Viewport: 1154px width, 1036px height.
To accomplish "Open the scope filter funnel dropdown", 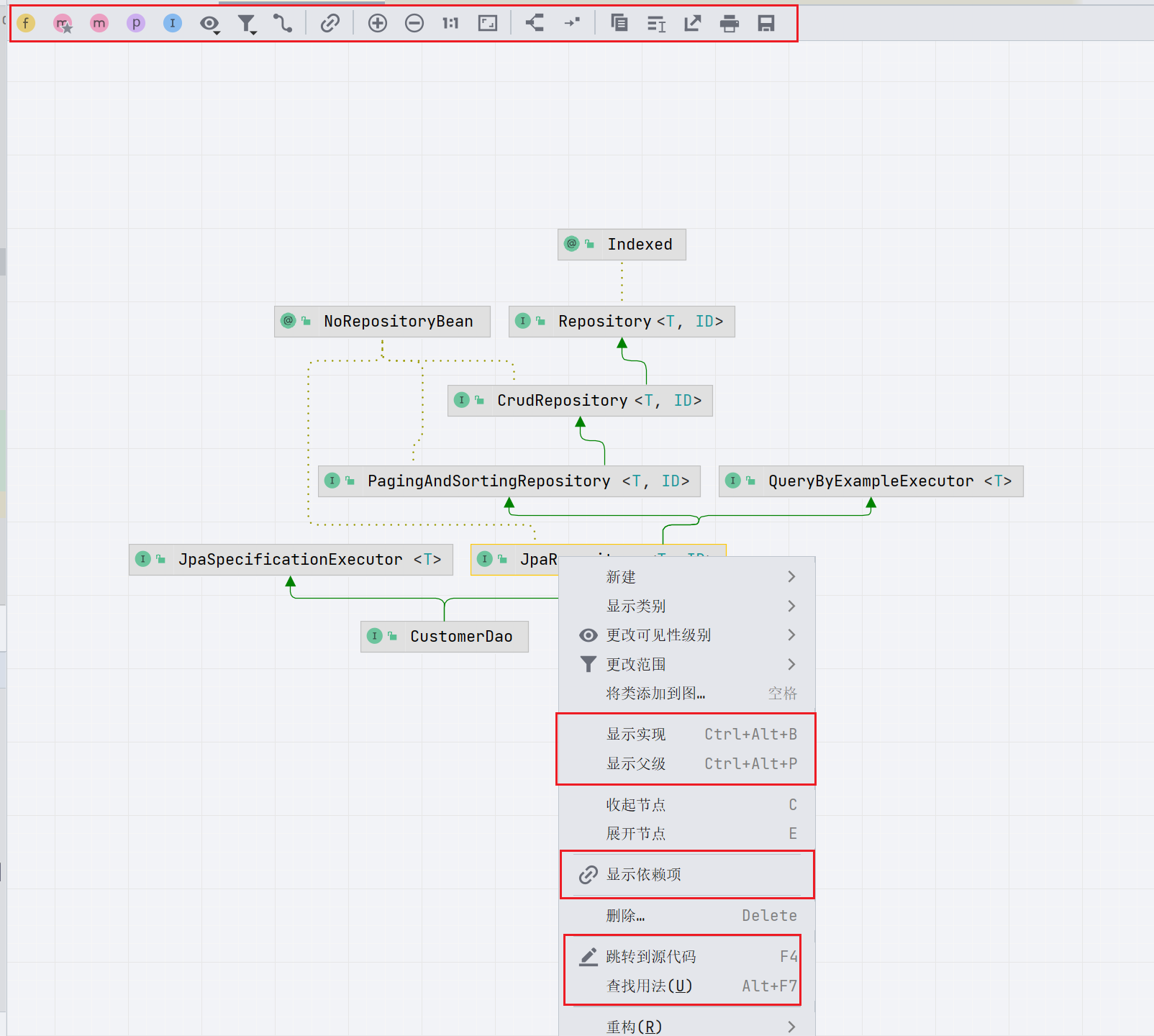I will [247, 24].
